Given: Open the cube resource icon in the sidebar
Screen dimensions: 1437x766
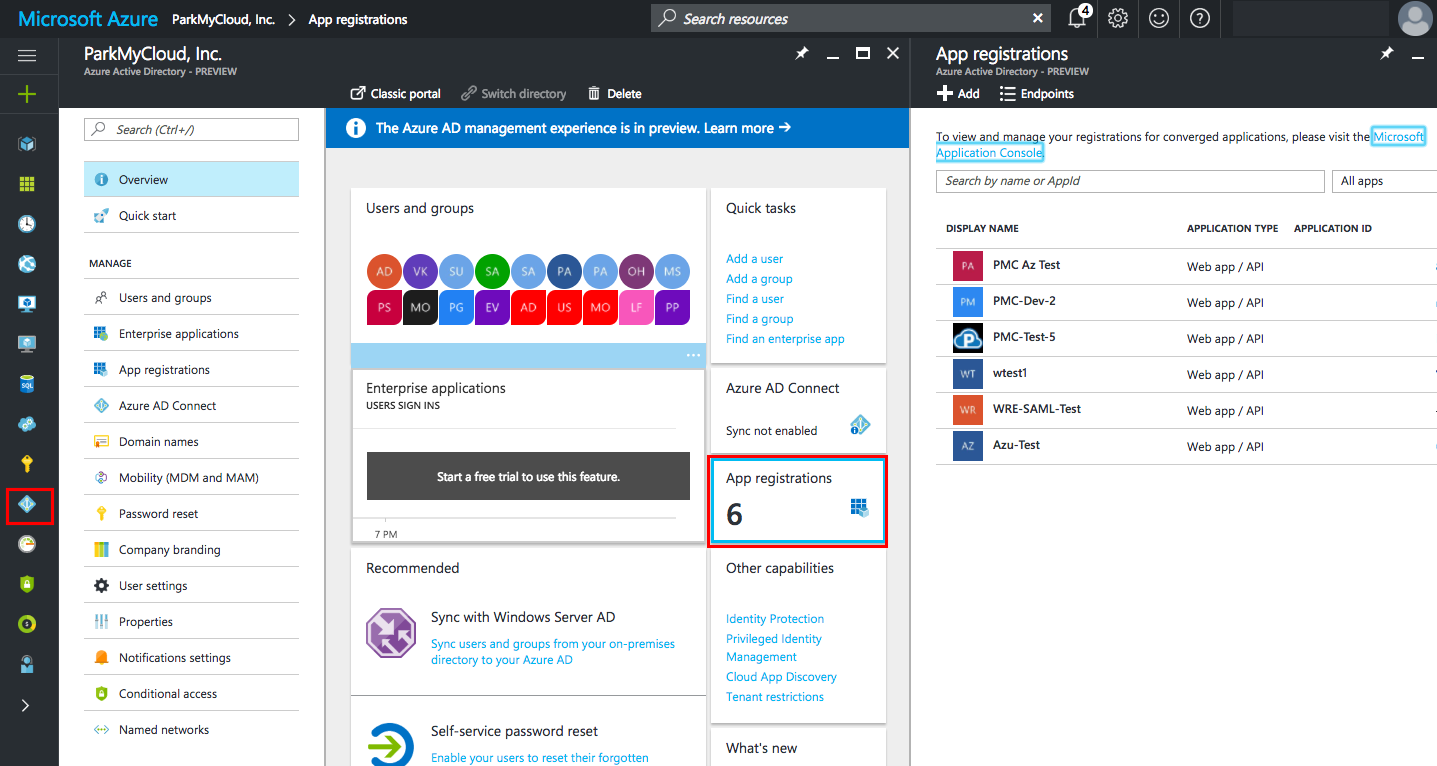Looking at the screenshot, I should (27, 144).
